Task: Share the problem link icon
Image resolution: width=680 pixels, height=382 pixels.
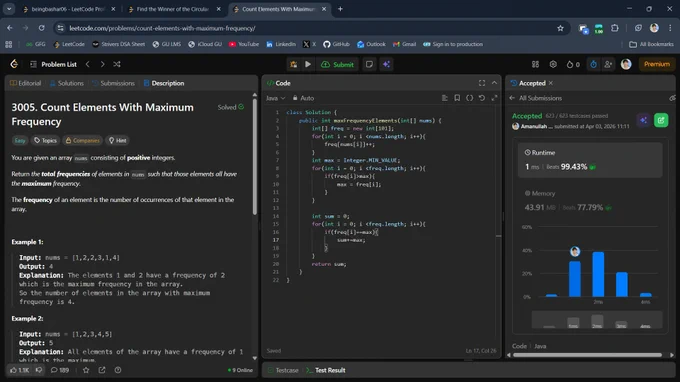Action: 102,370
